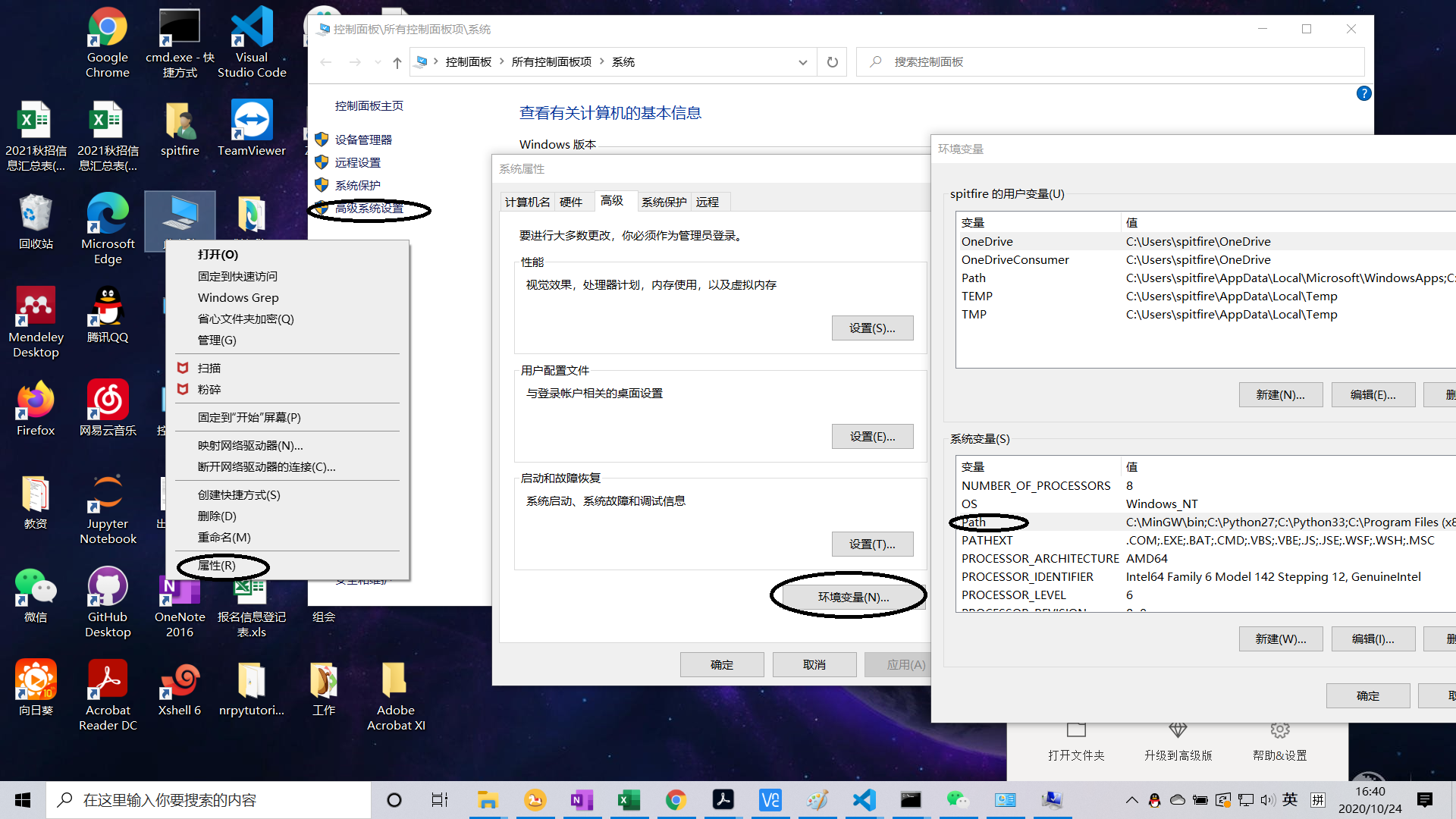Click the help question mark icon
The width and height of the screenshot is (1456, 819).
click(1363, 93)
